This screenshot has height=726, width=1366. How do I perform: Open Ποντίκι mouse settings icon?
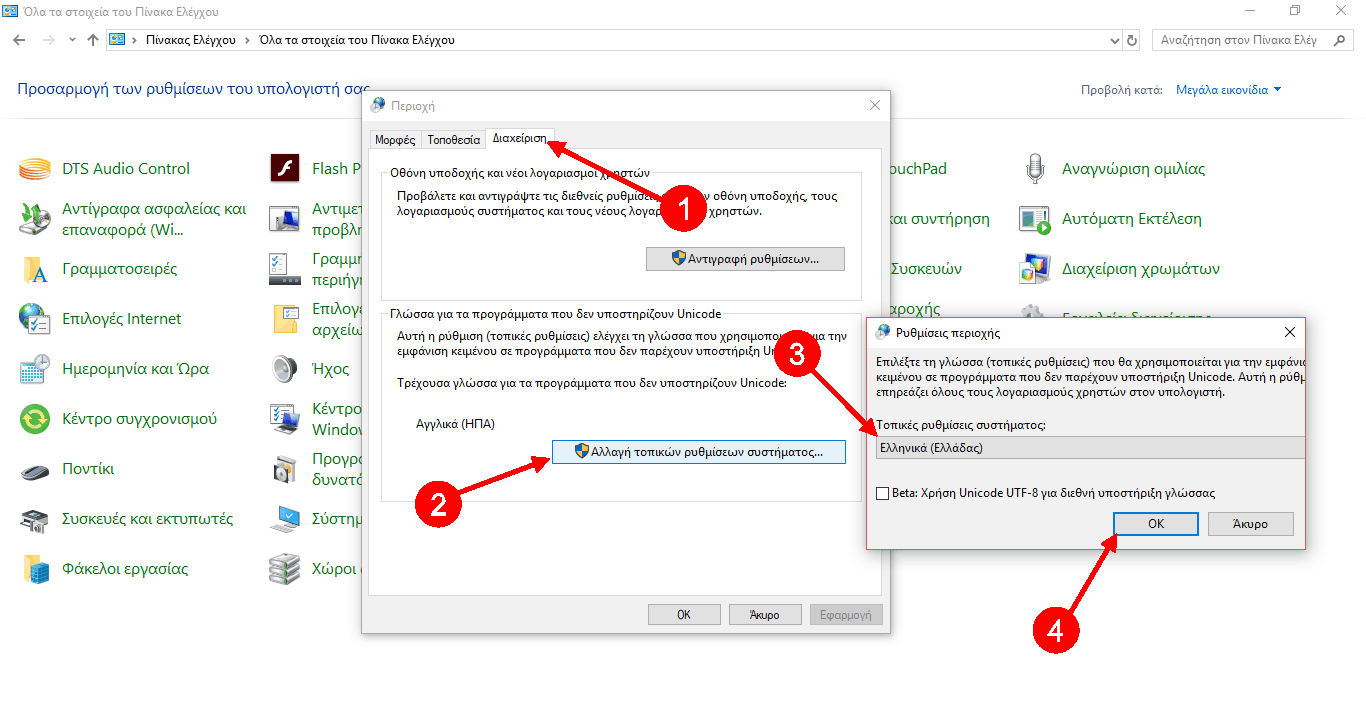click(35, 469)
